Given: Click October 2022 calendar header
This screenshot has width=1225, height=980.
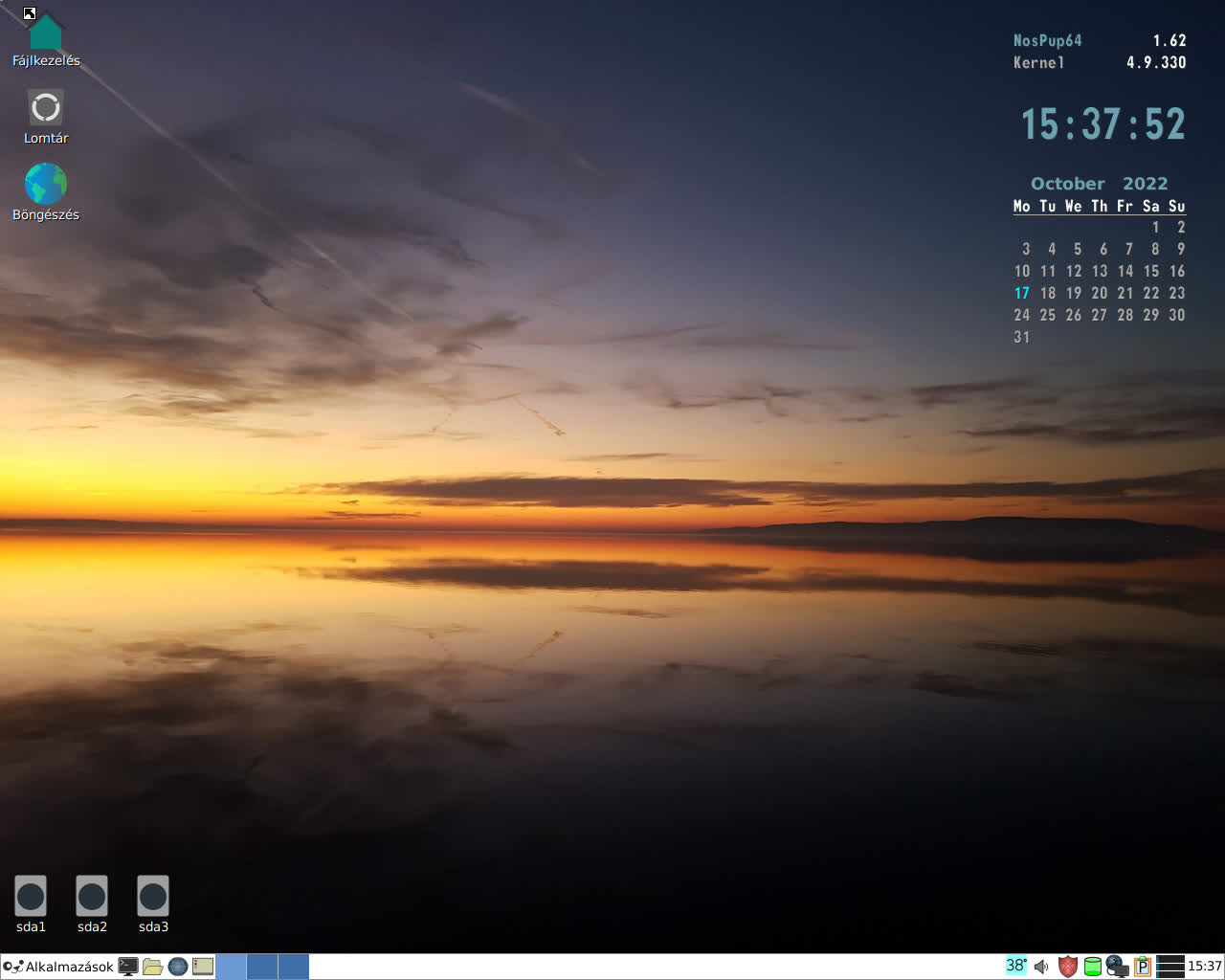Looking at the screenshot, I should [x=1099, y=183].
